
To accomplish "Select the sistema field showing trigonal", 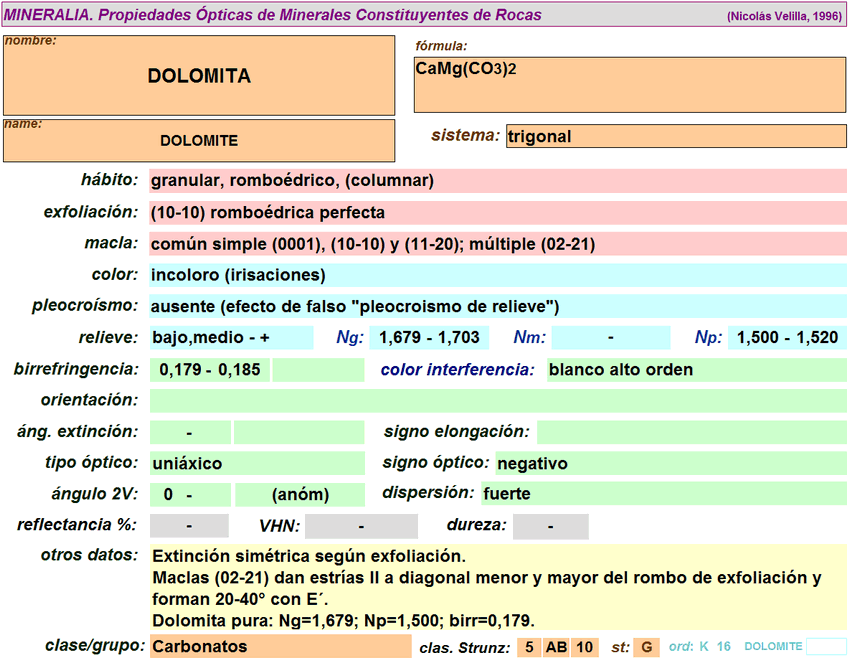I will pos(676,137).
